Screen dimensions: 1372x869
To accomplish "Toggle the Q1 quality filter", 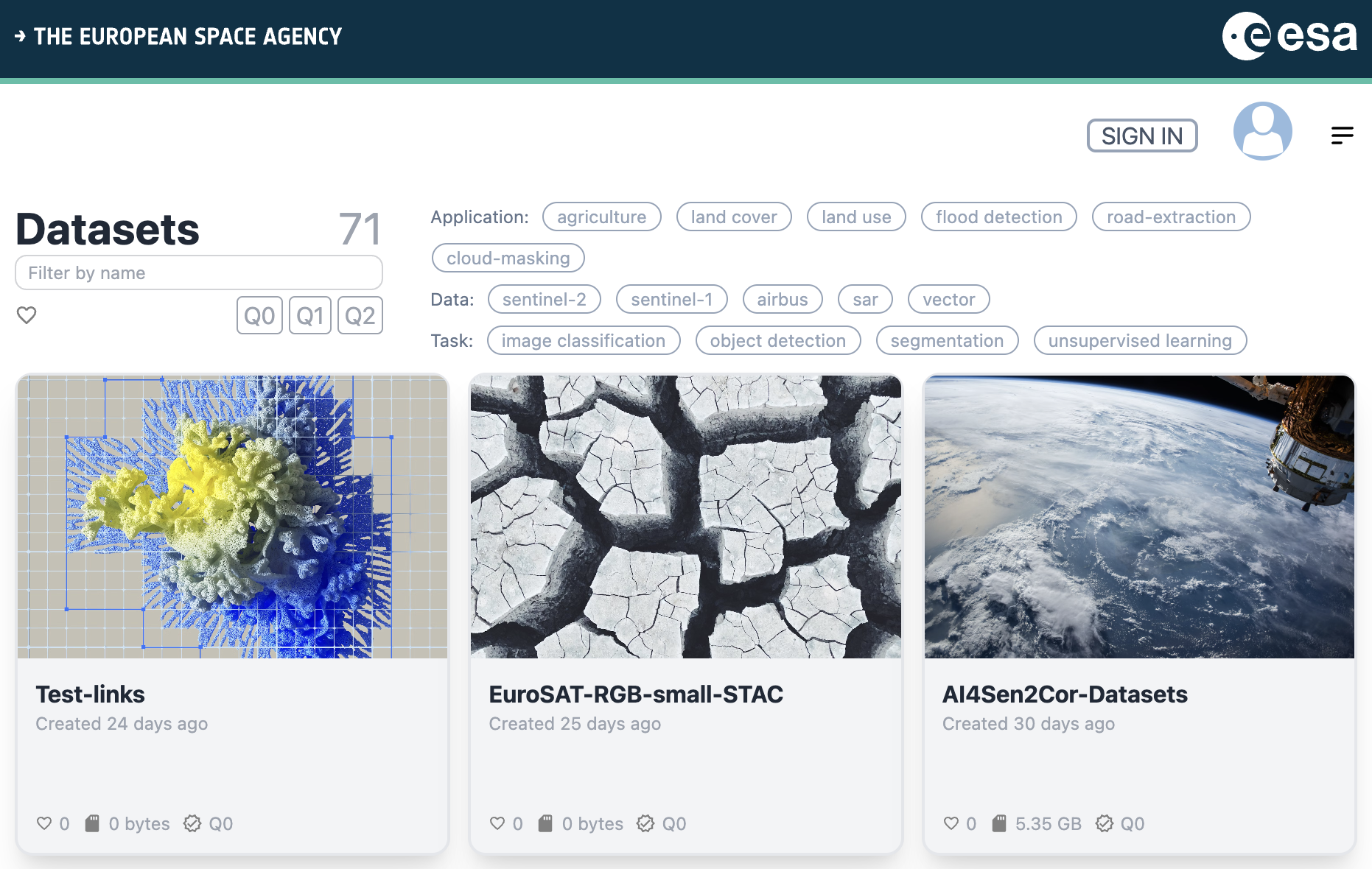I will point(310,316).
